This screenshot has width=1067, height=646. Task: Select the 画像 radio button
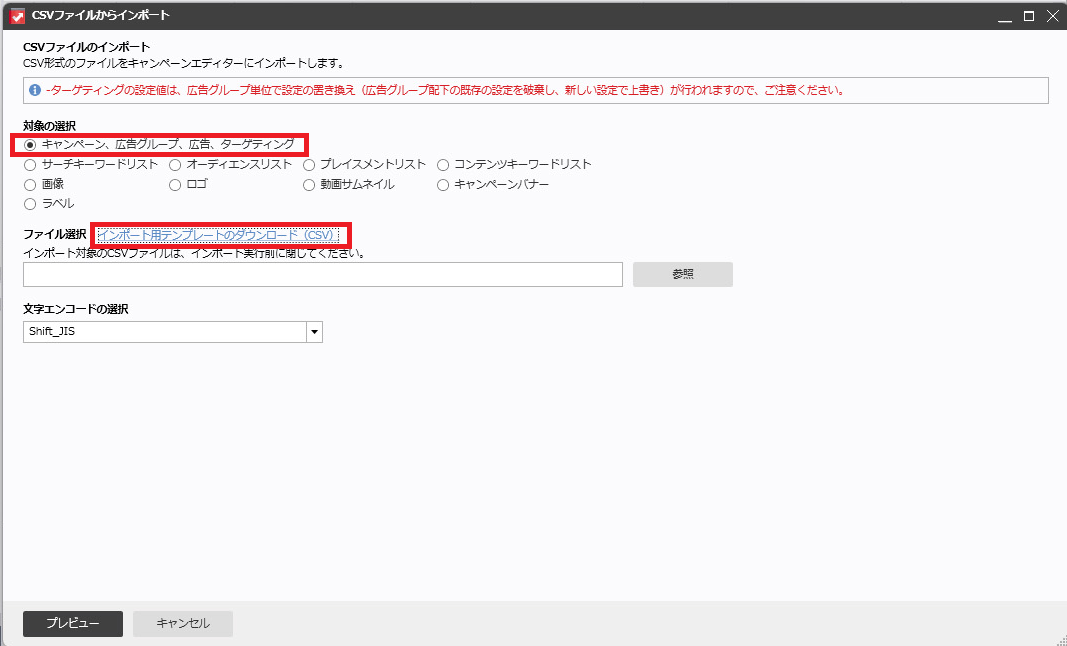point(30,185)
